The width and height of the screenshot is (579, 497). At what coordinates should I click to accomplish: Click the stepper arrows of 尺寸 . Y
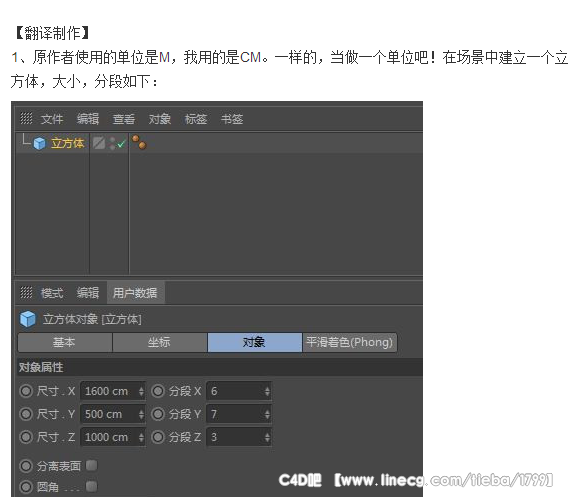(x=141, y=414)
